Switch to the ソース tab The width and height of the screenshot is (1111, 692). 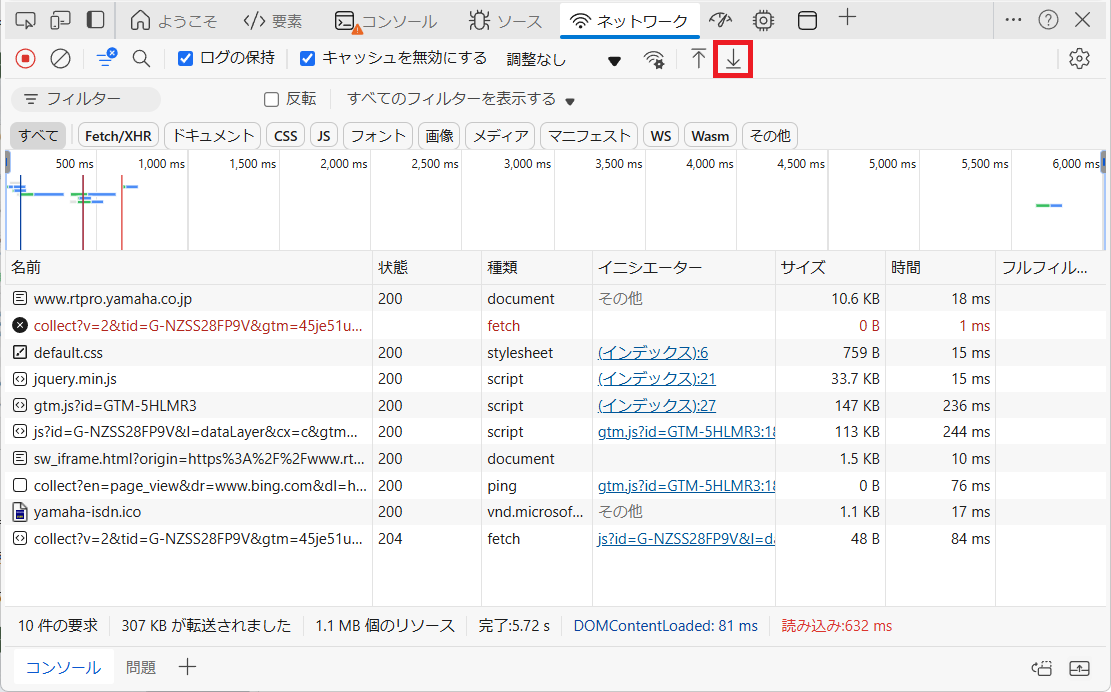[x=505, y=21]
